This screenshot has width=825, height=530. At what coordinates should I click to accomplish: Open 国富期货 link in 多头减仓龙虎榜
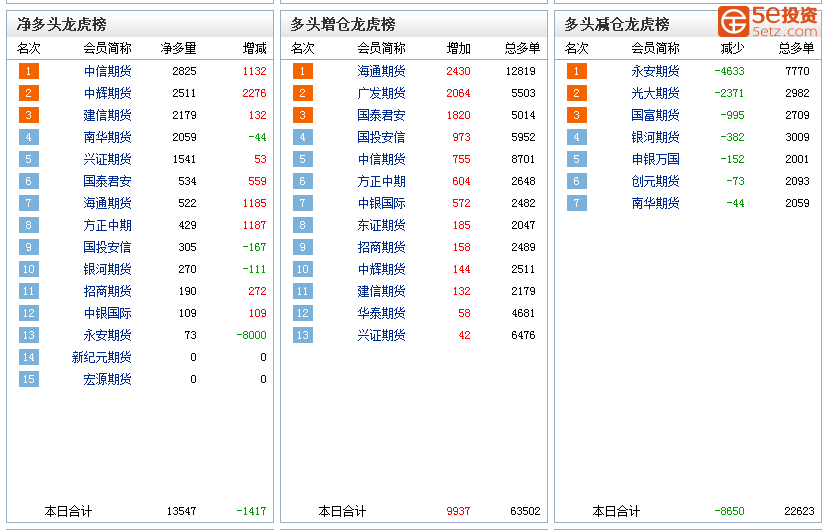point(656,115)
